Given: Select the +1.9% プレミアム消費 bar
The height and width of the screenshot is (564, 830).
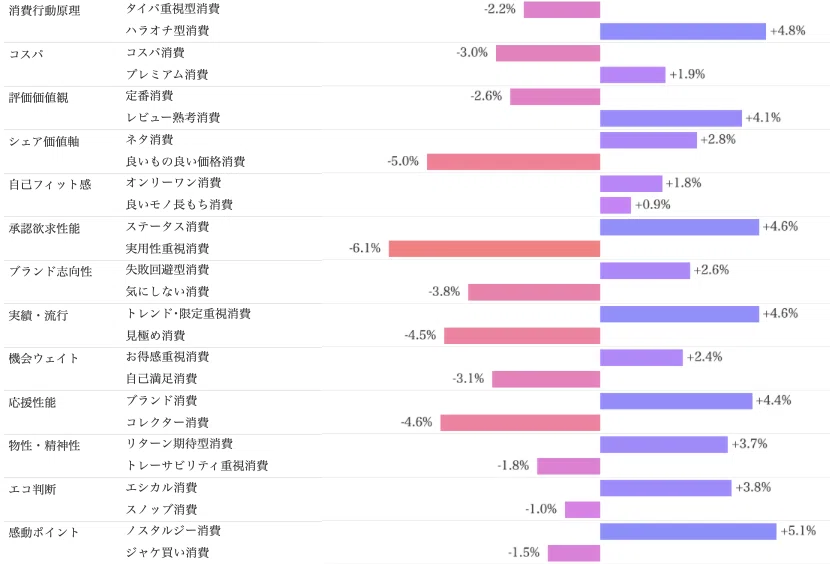Looking at the screenshot, I should [x=633, y=75].
